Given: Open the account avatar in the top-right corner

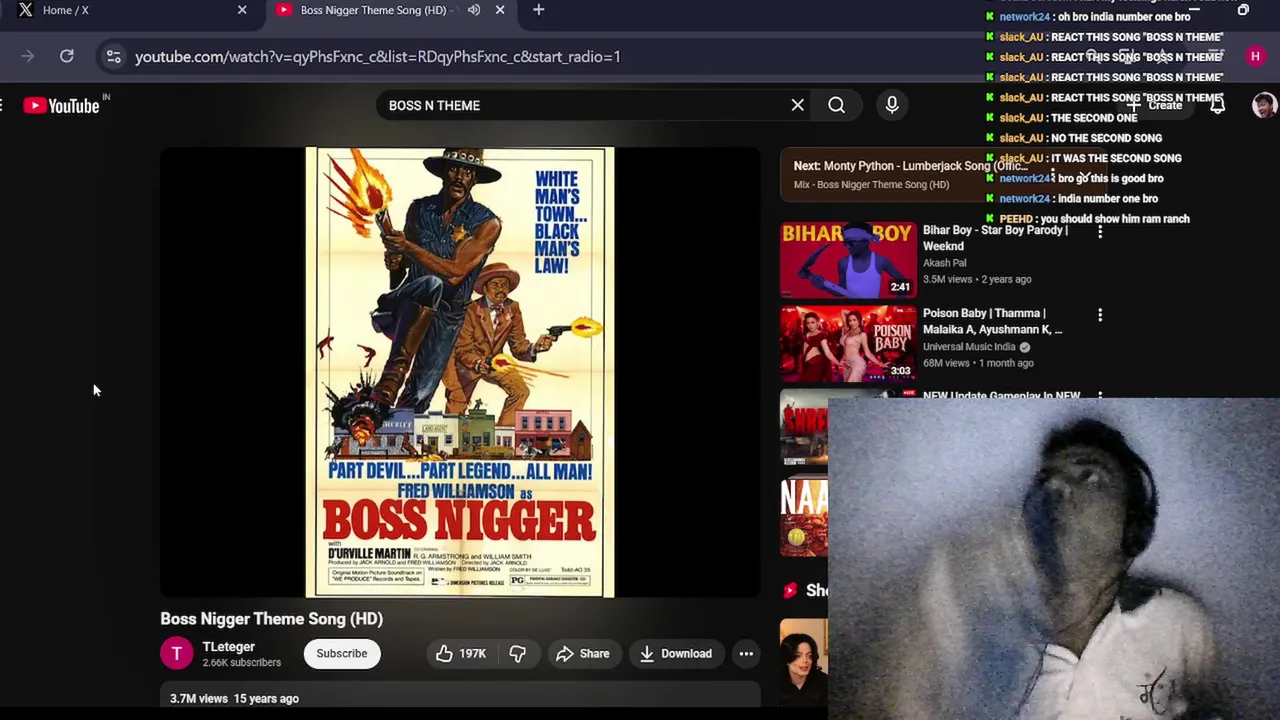Looking at the screenshot, I should coord(1264,105).
